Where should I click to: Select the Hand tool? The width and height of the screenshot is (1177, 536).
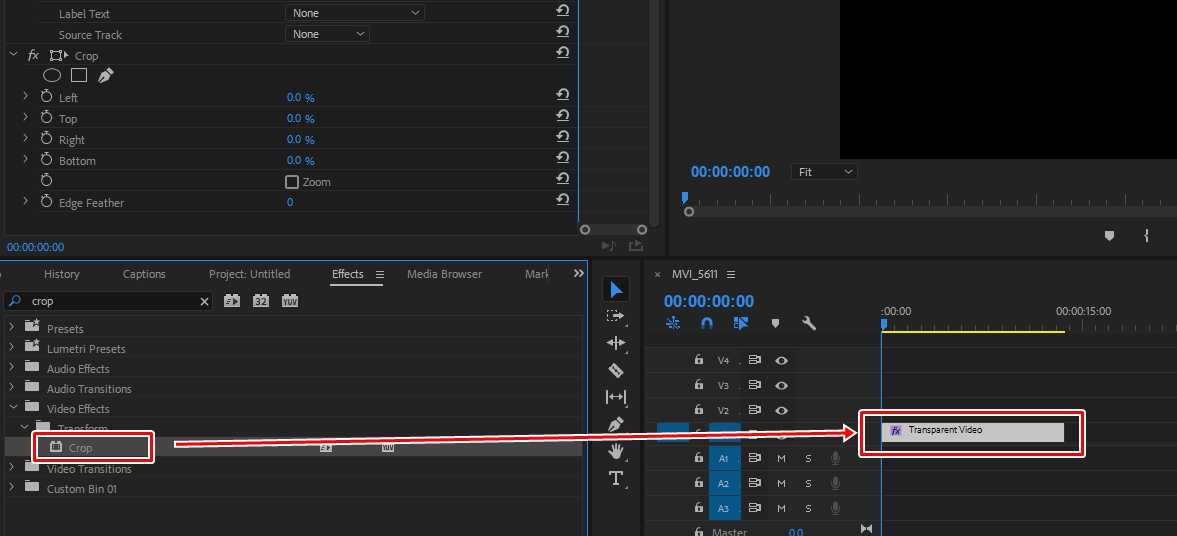coord(616,451)
